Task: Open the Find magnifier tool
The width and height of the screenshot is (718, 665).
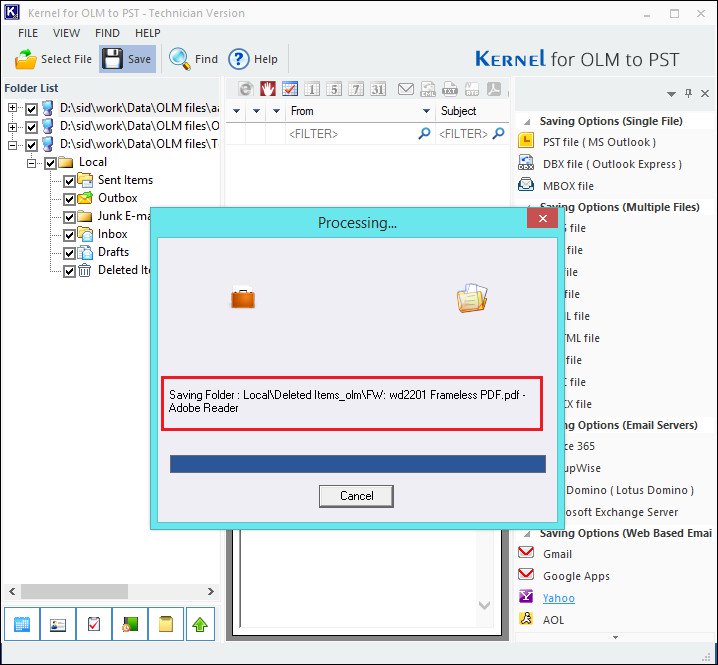Action: [x=193, y=59]
